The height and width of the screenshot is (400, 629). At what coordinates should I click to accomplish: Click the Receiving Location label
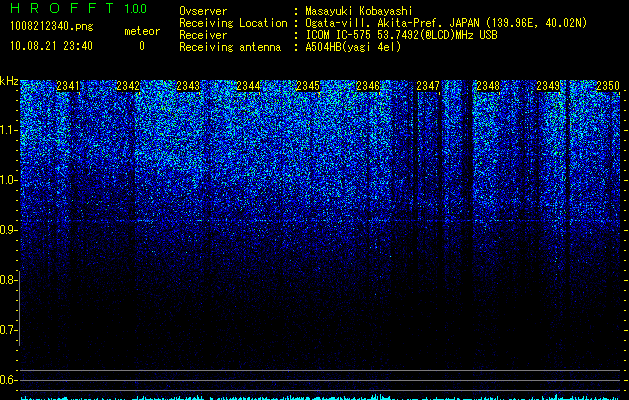[233, 23]
